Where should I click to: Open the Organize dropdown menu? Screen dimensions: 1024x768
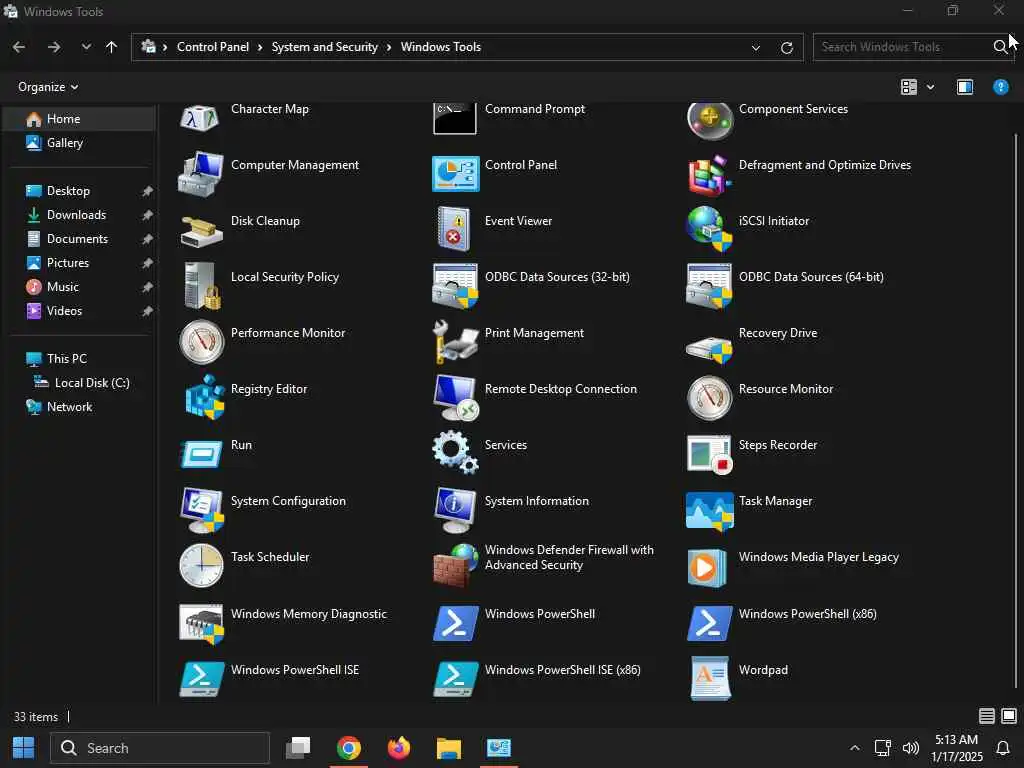pos(48,87)
